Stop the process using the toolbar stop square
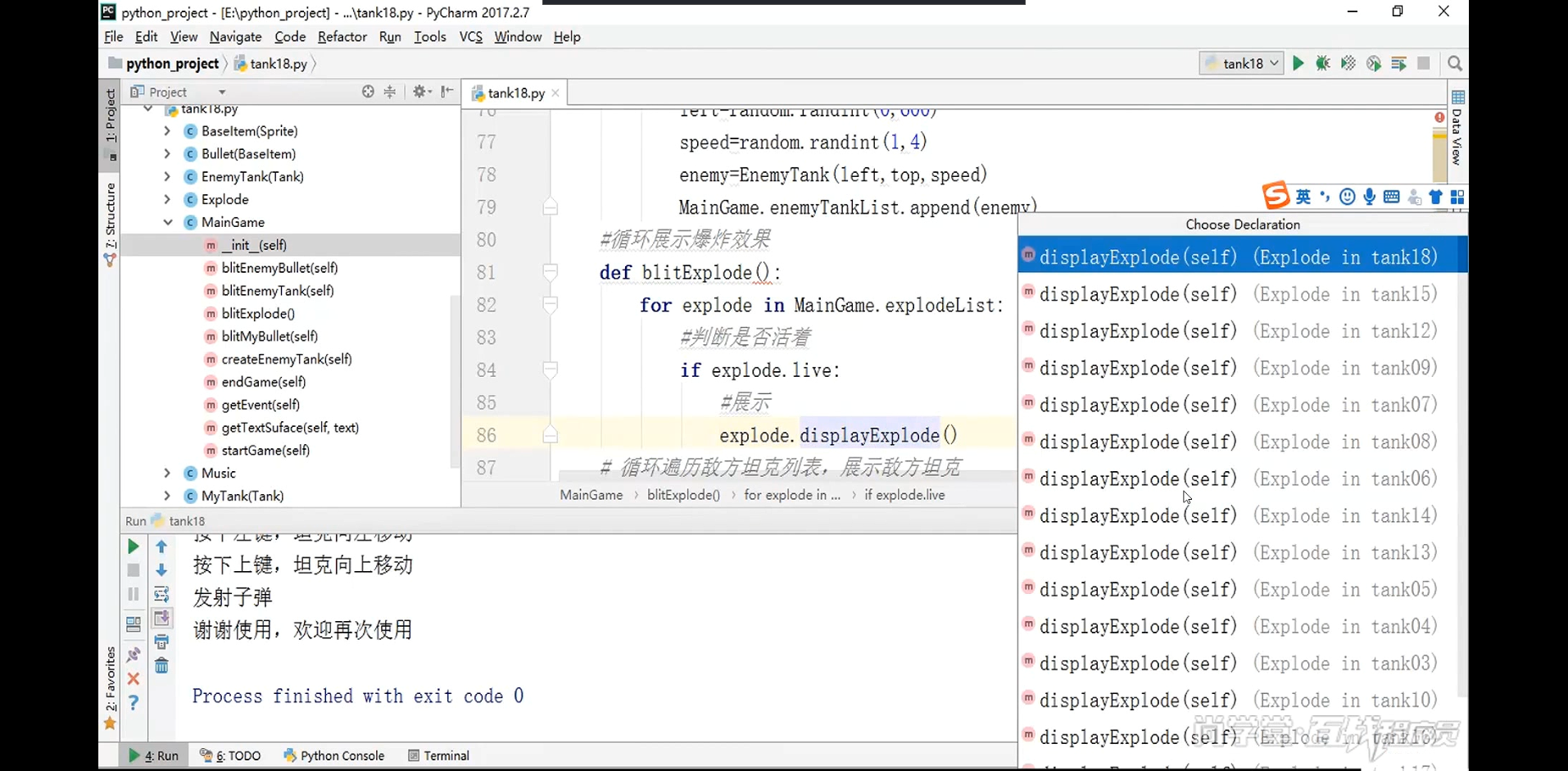 click(x=1424, y=63)
